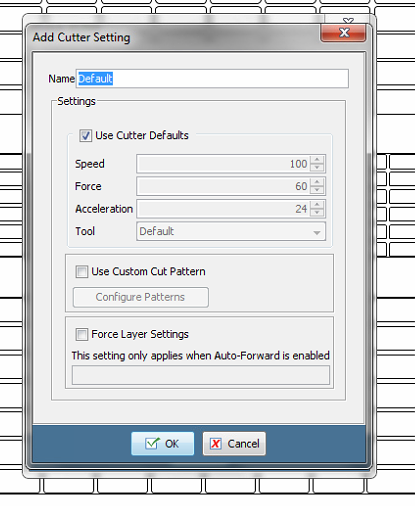The image size is (415, 506).
Task: Decrease Speed with the down arrow
Action: 317,168
